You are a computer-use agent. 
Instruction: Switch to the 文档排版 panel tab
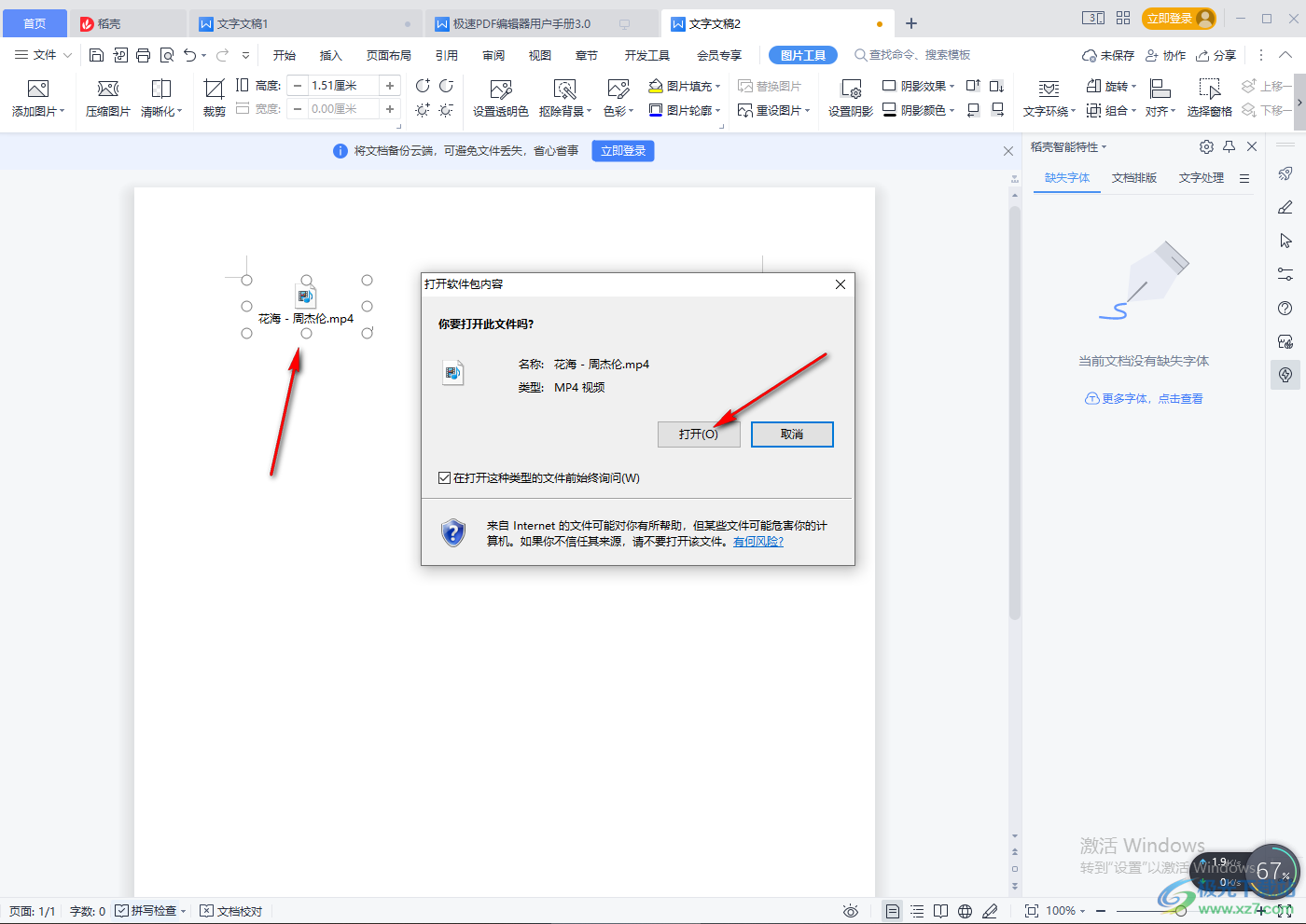click(x=1134, y=178)
